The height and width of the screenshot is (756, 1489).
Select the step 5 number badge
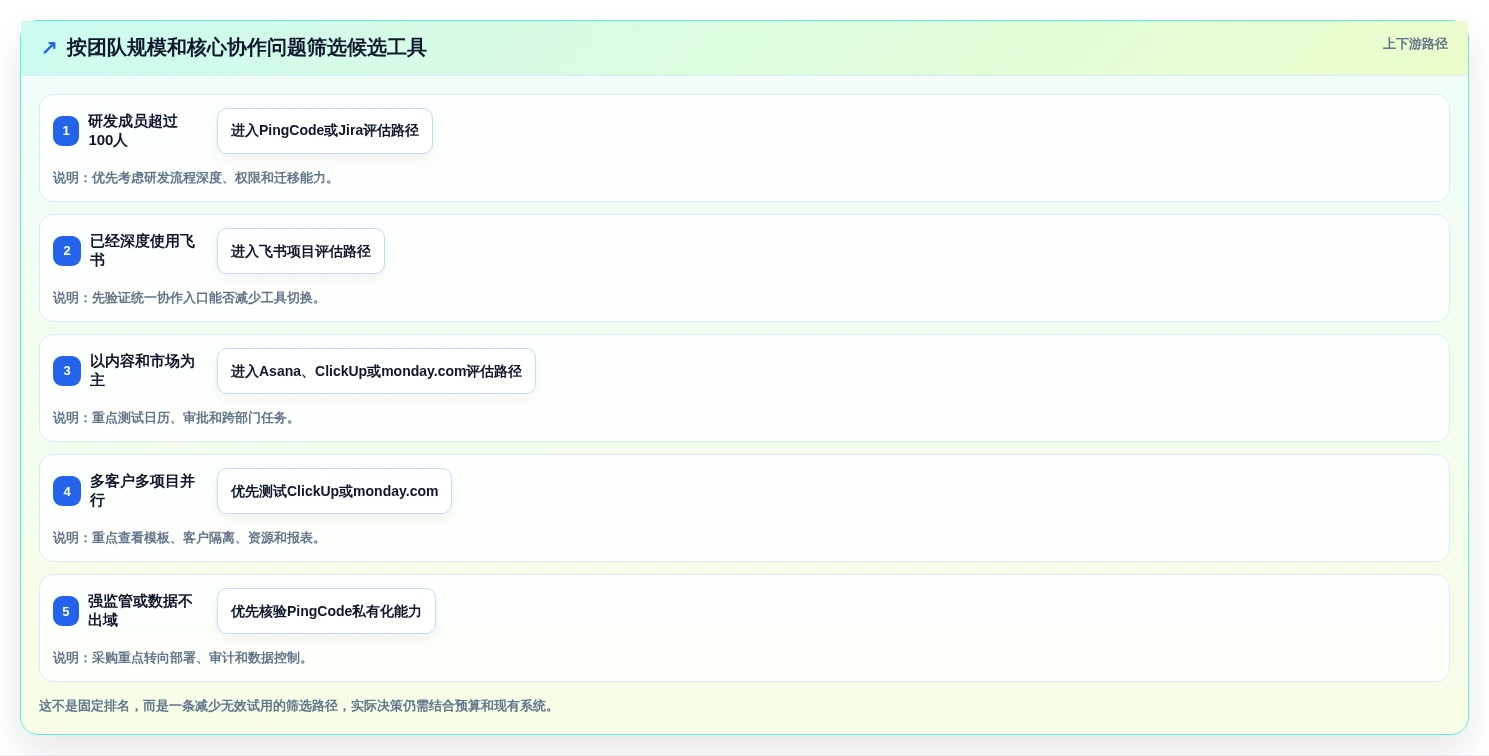click(66, 611)
